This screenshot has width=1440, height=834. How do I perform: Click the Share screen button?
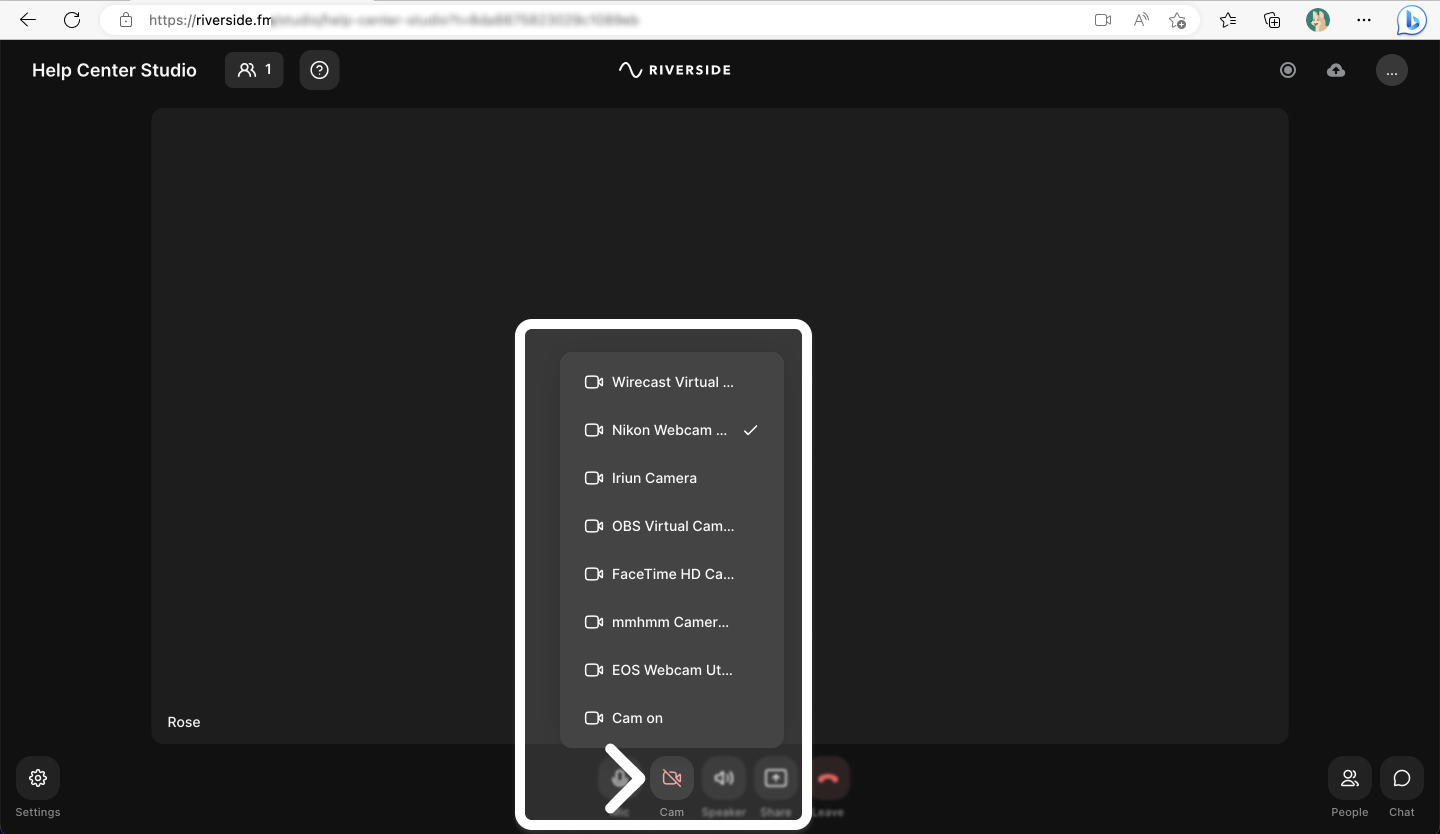(775, 778)
